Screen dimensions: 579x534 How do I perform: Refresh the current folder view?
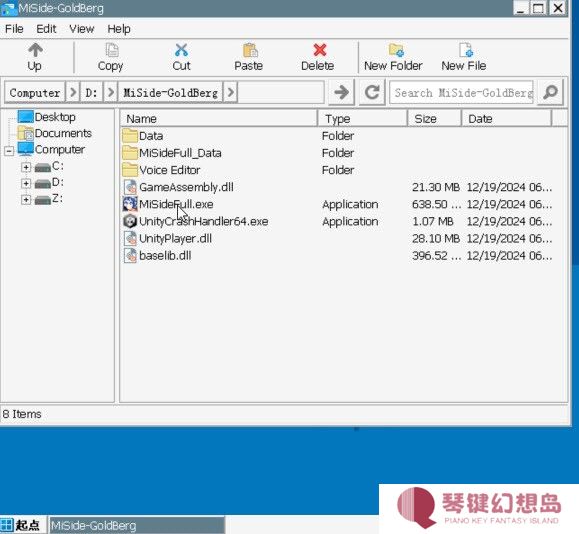(x=372, y=92)
